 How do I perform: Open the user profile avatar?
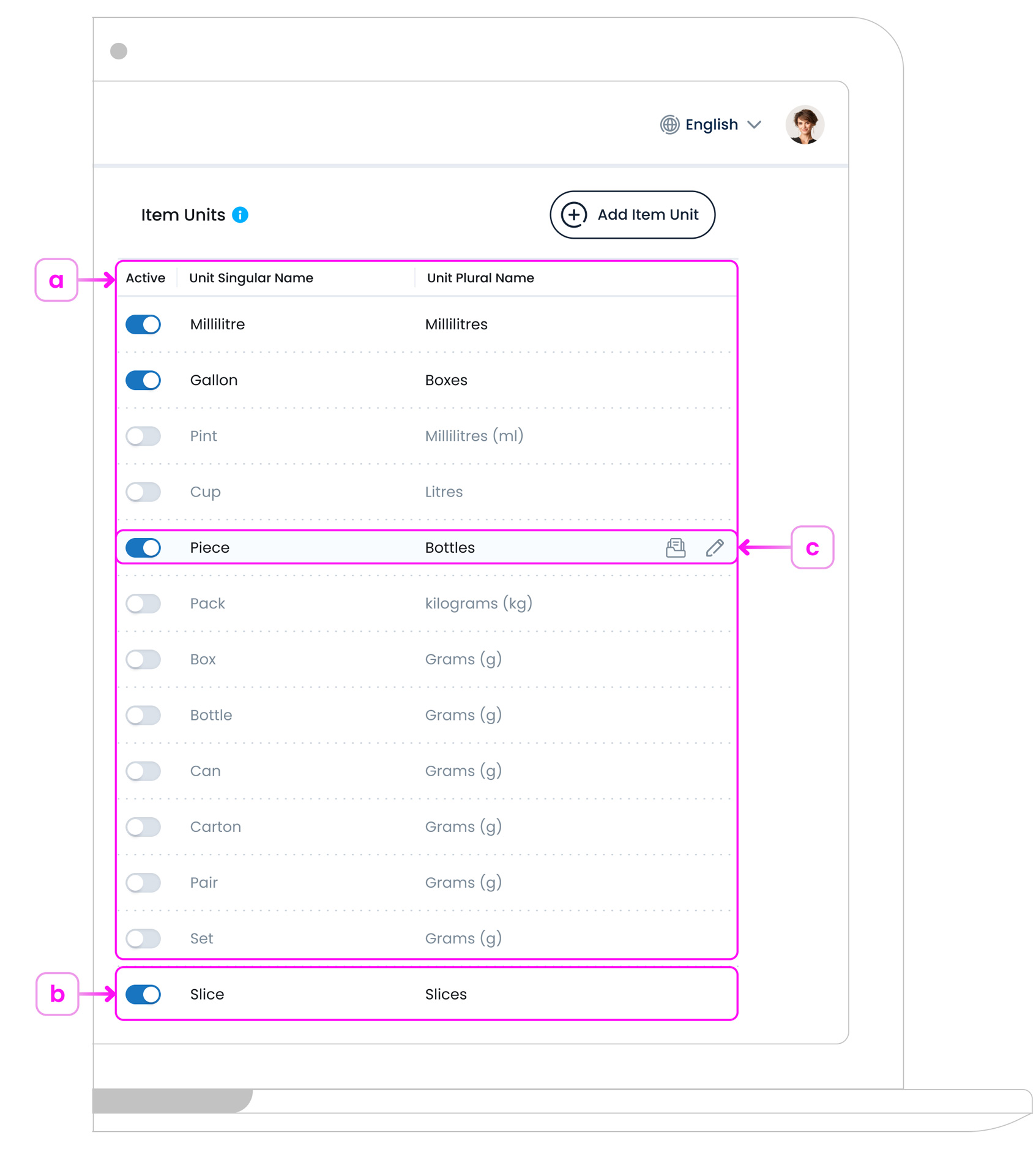804,125
